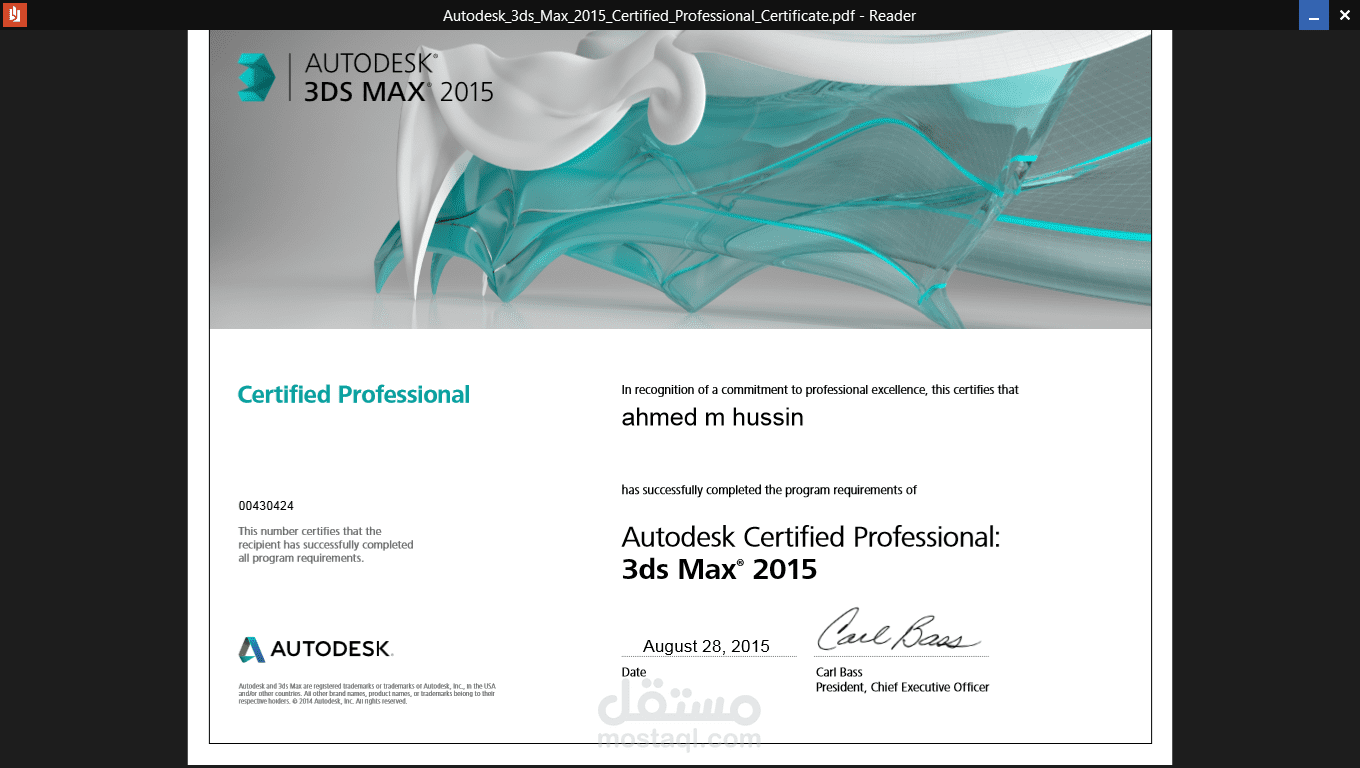Click the 'Date' label under the line
The height and width of the screenshot is (768, 1360).
pyautogui.click(x=633, y=672)
